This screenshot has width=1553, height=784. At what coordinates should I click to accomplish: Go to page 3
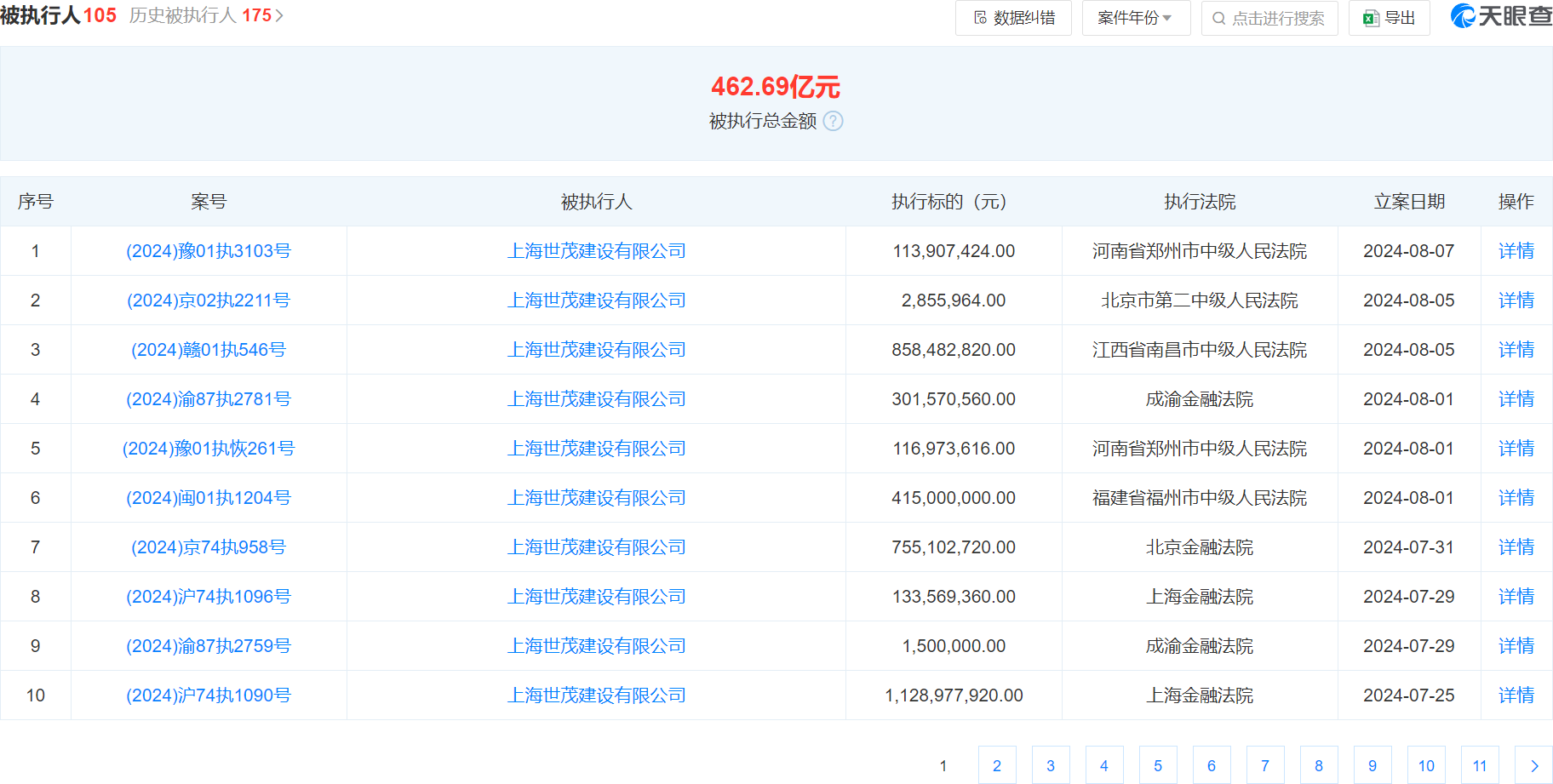click(1051, 765)
